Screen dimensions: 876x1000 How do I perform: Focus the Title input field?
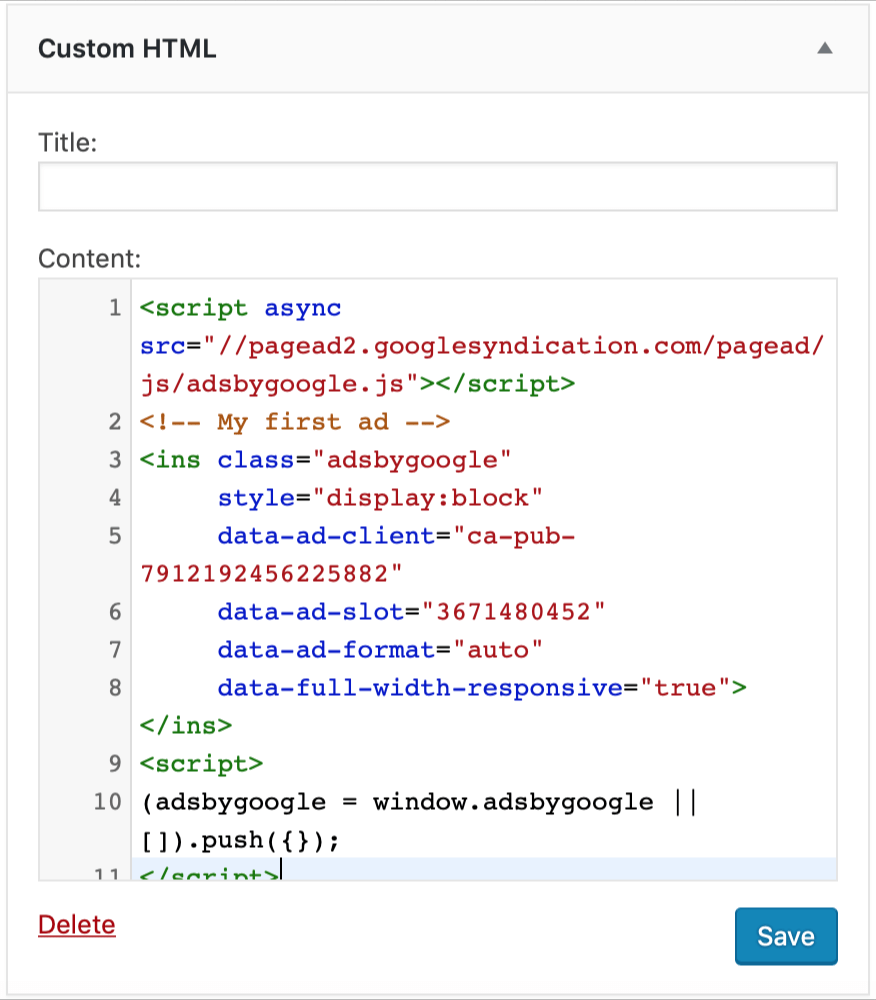437,186
